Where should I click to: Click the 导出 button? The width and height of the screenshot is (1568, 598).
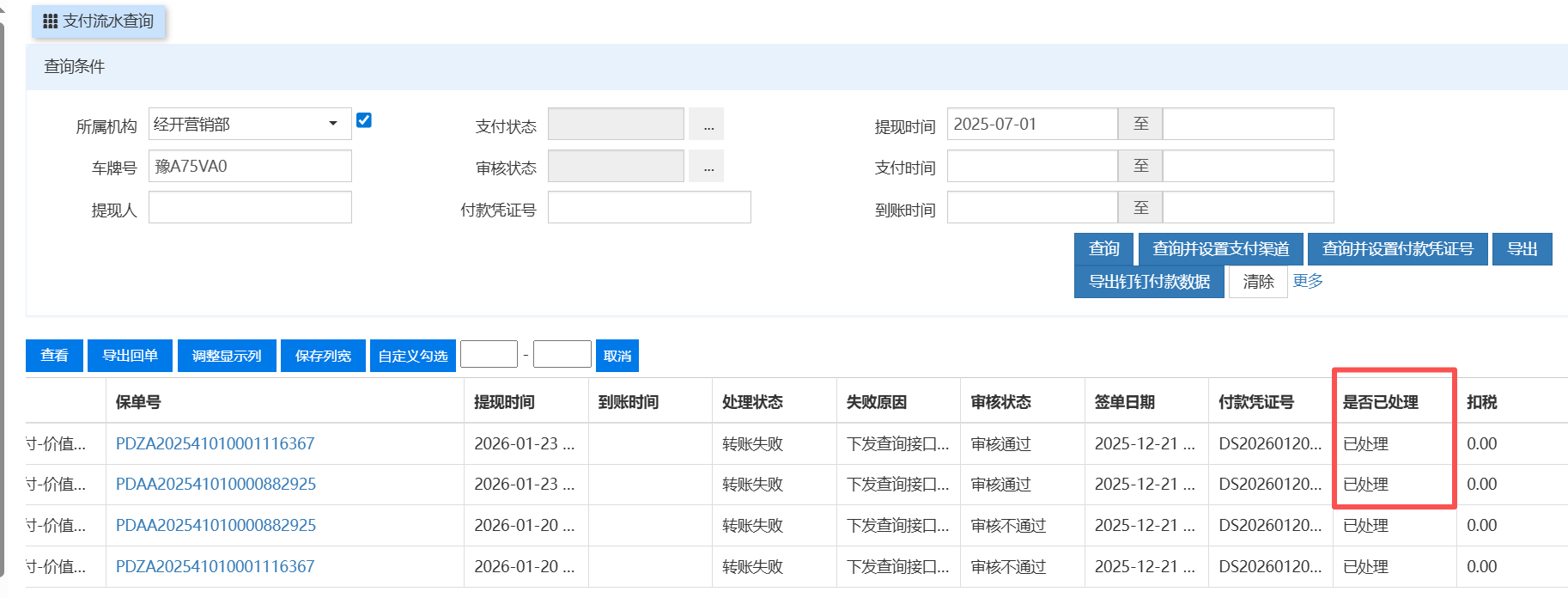1522,249
